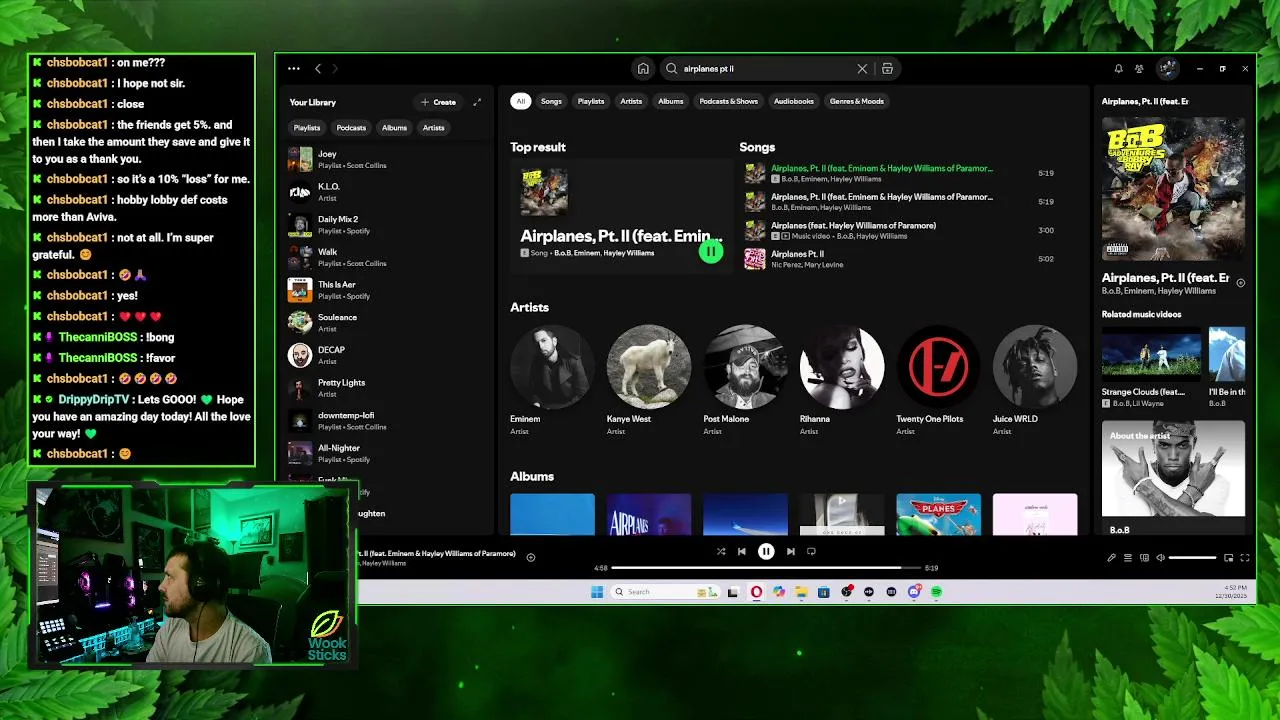Screen dimensions: 1280x720
Task: Open the Post Malone artist card
Action: (x=745, y=380)
